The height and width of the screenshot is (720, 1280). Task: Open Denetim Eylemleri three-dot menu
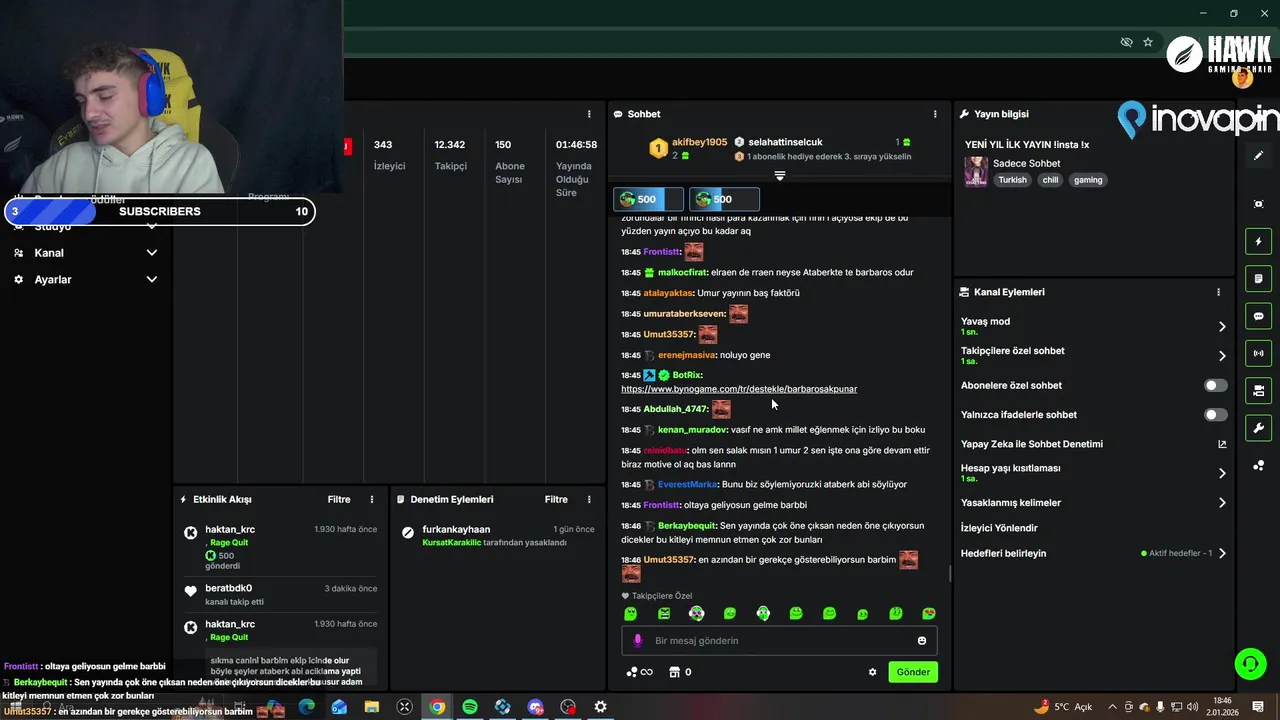(x=589, y=499)
